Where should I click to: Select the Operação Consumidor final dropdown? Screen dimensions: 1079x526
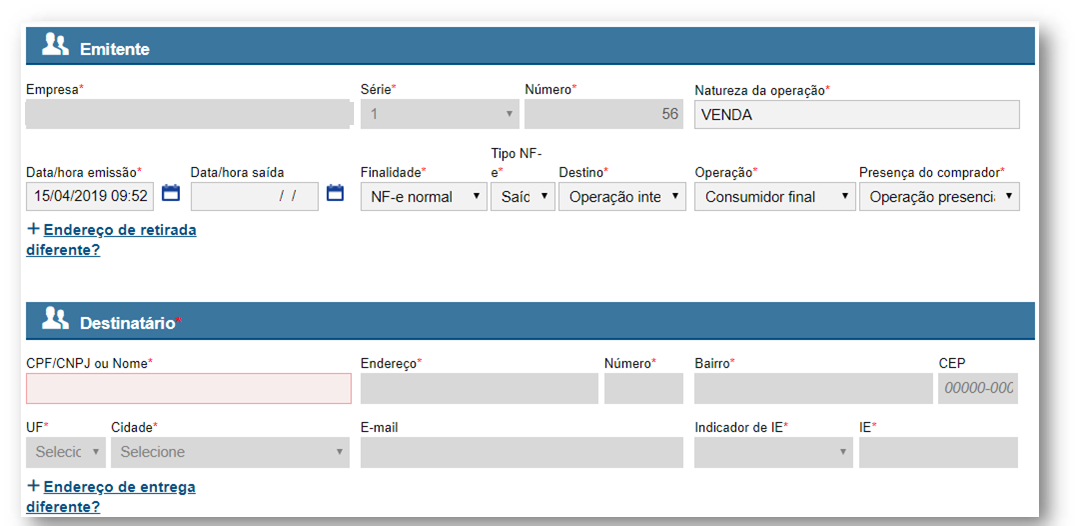[x=774, y=197]
